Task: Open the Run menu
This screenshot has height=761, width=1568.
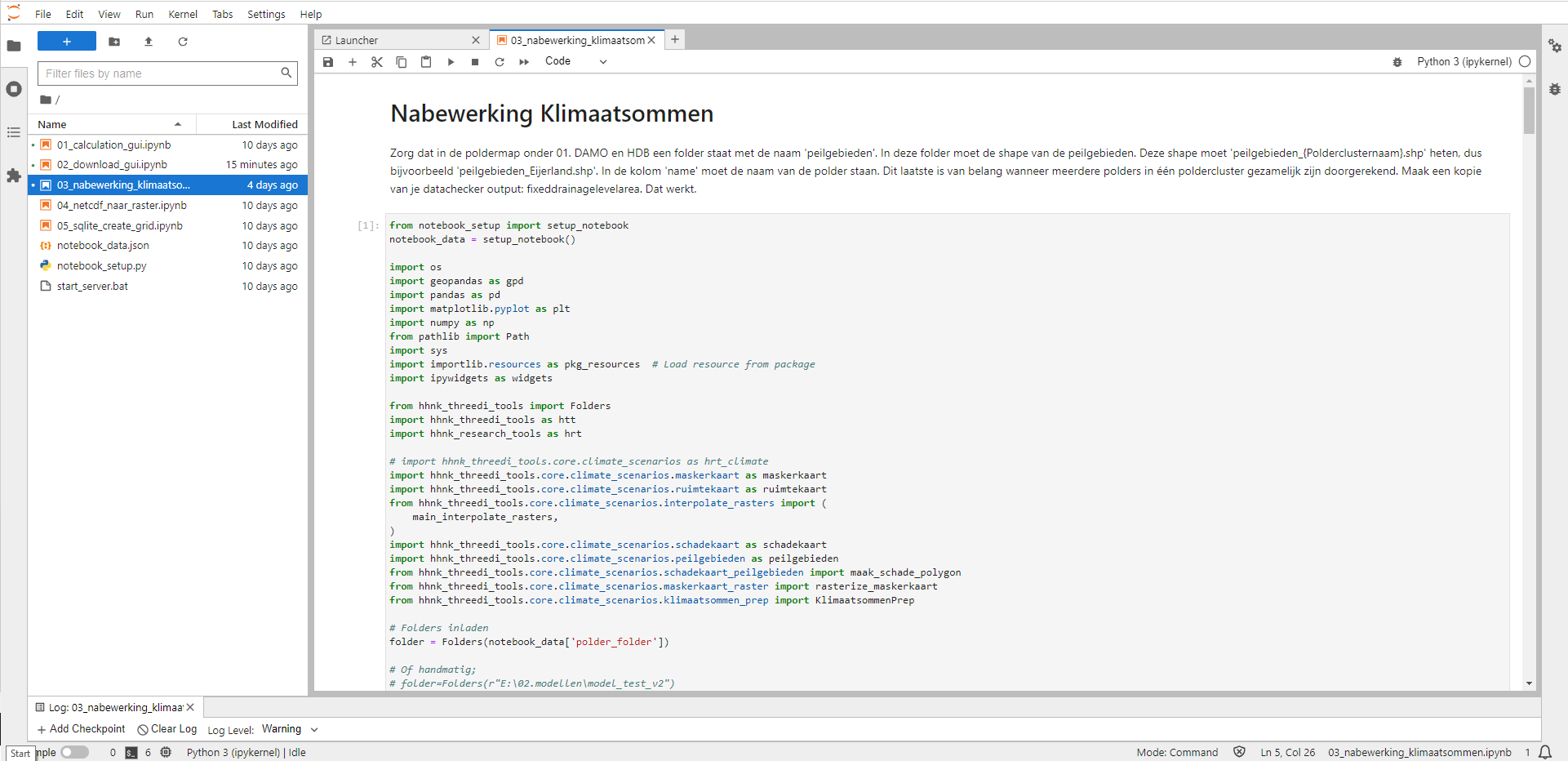Action: pos(144,14)
